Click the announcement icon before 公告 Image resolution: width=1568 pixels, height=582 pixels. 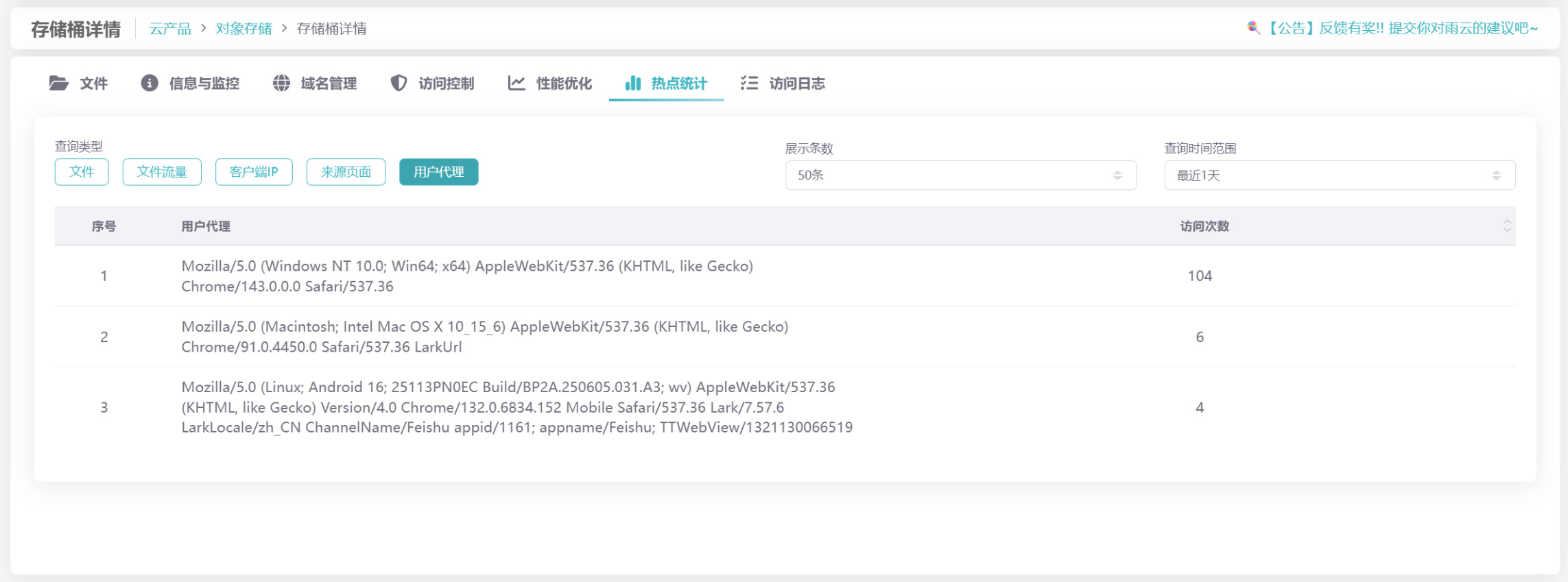[x=1253, y=28]
